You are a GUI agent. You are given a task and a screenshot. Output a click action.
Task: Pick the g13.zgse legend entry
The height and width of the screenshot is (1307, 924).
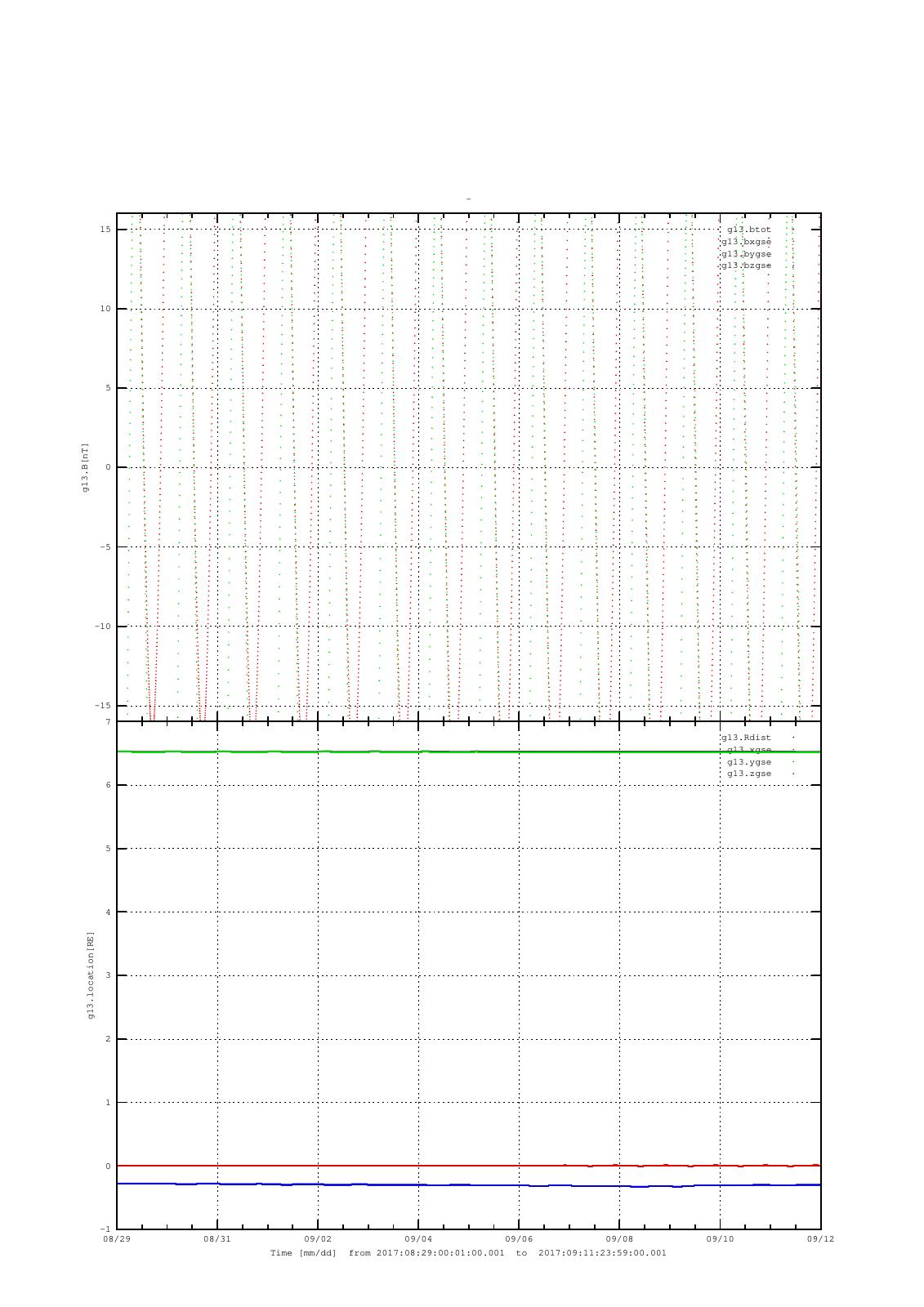(749, 774)
